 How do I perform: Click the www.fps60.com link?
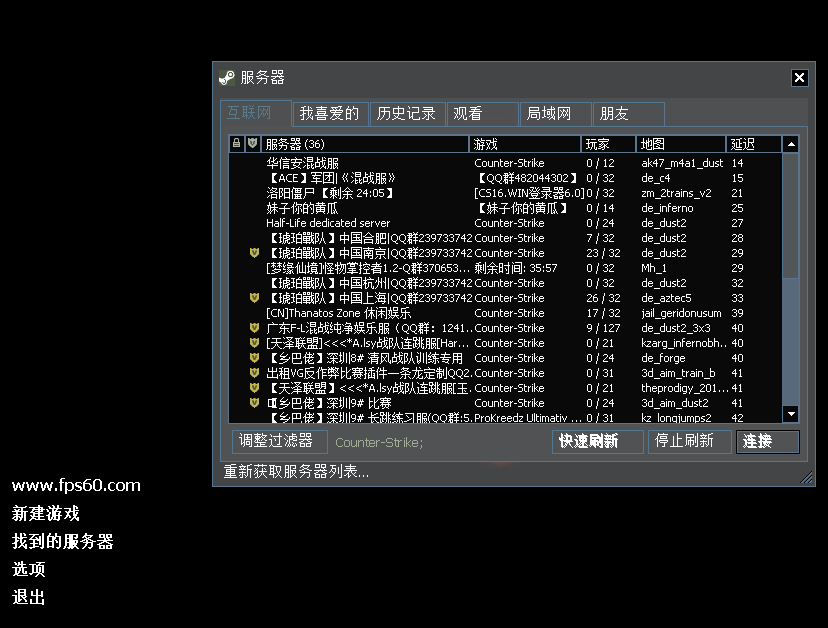click(77, 485)
